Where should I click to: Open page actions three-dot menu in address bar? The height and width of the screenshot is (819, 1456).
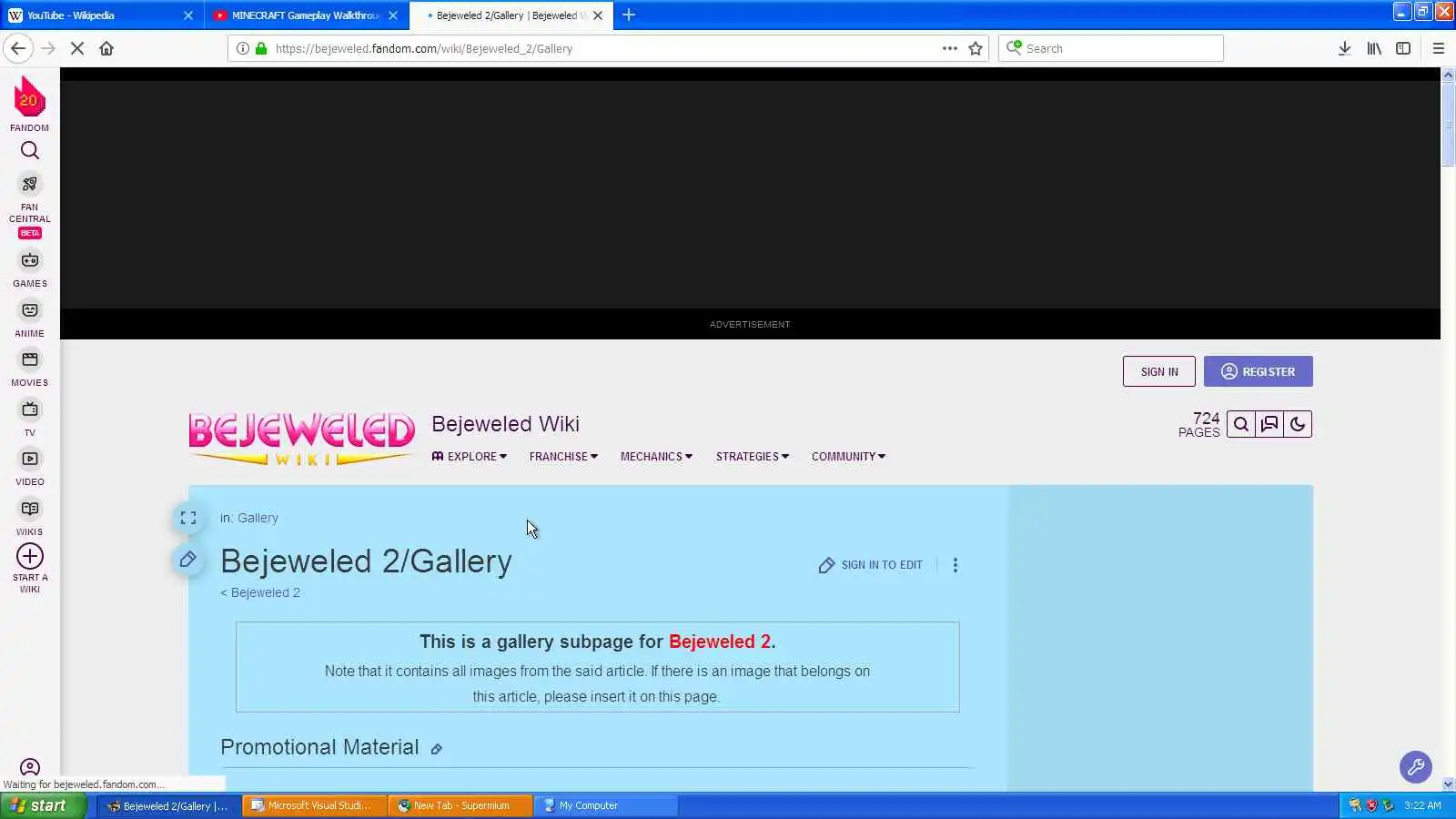[x=949, y=48]
